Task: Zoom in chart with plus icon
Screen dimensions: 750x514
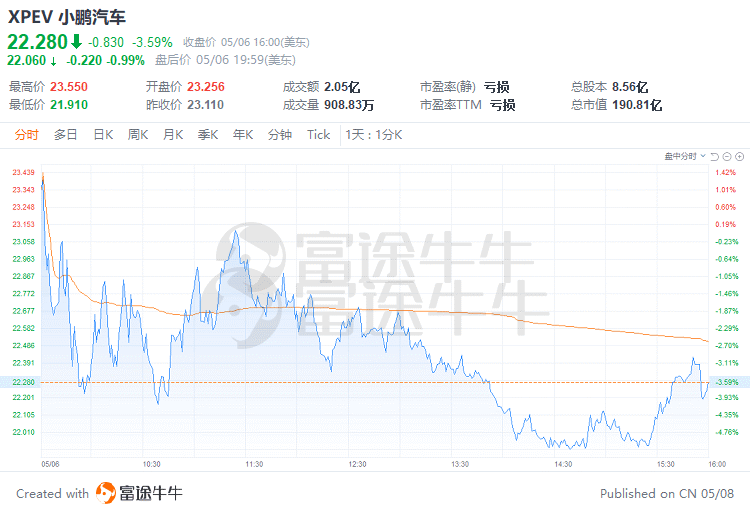Action: (739, 156)
